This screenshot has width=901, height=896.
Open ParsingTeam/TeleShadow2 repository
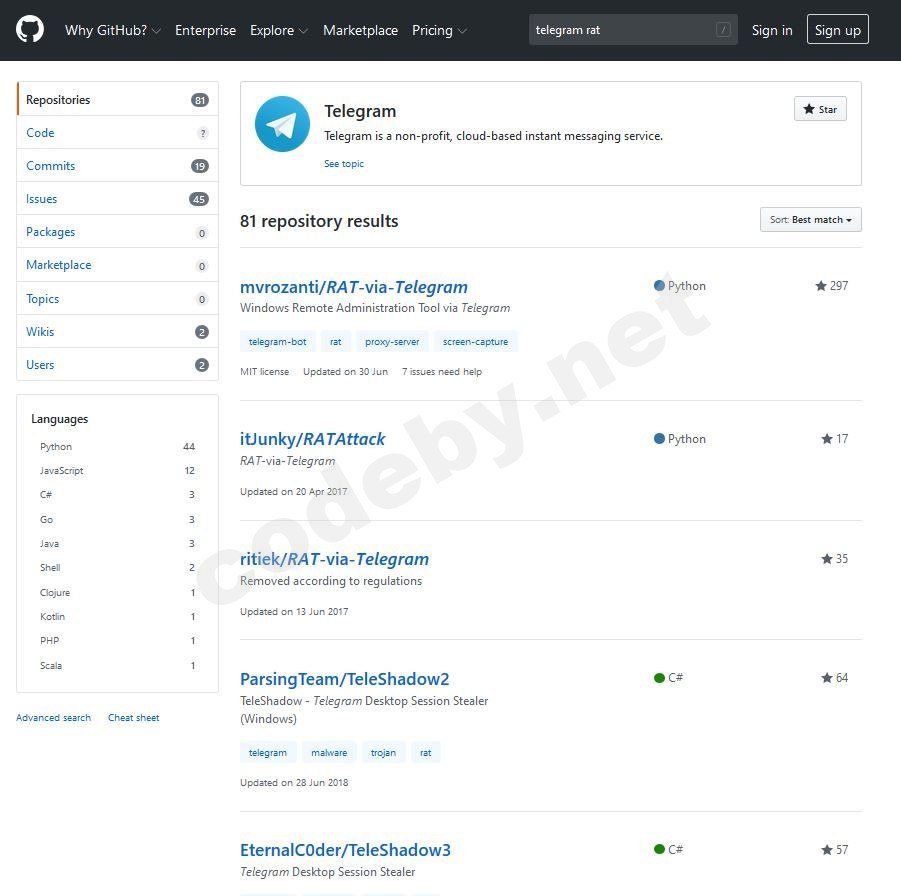[345, 679]
